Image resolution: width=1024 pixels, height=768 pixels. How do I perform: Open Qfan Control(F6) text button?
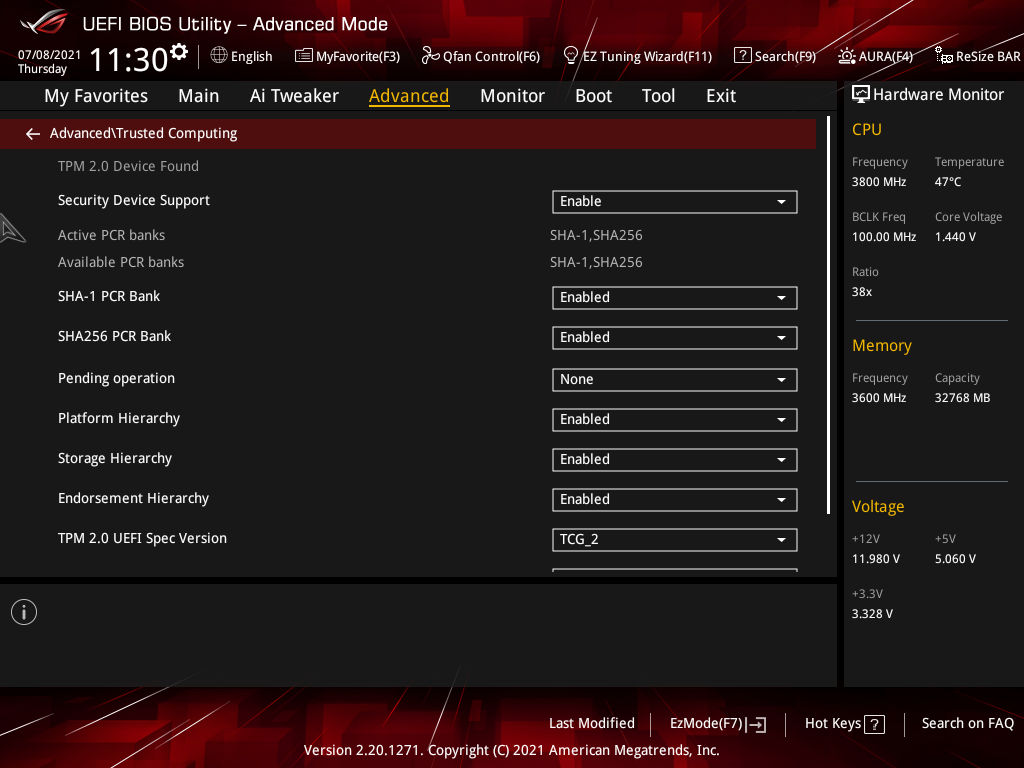point(491,56)
